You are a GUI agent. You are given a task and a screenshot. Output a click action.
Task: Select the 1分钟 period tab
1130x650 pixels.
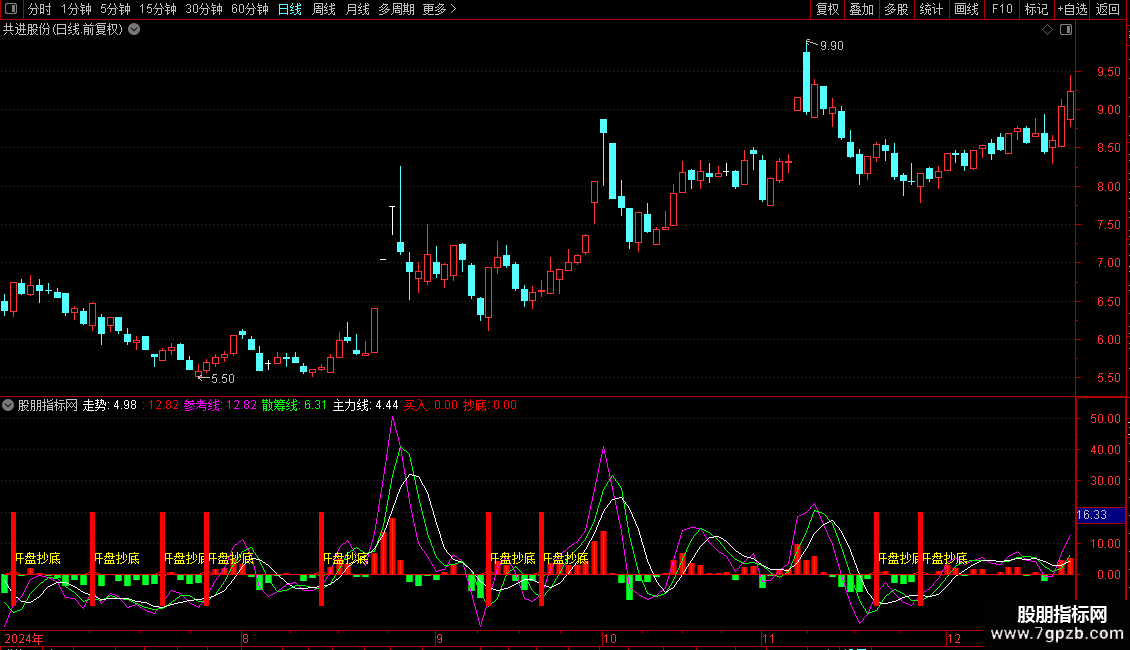pos(76,9)
